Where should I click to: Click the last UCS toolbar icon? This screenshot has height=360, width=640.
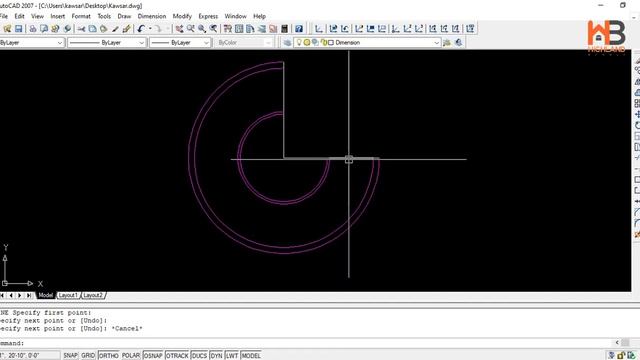(470, 29)
